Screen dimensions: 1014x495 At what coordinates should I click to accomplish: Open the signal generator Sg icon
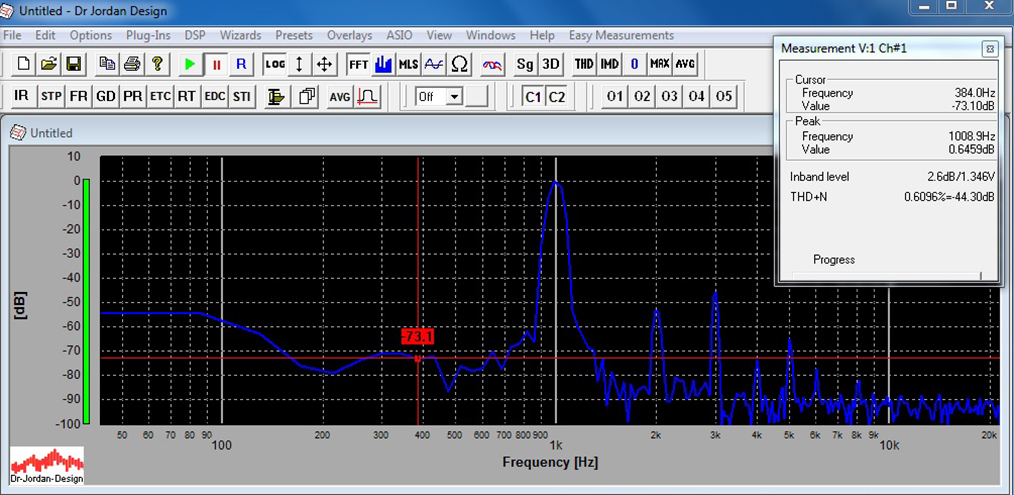coord(525,64)
